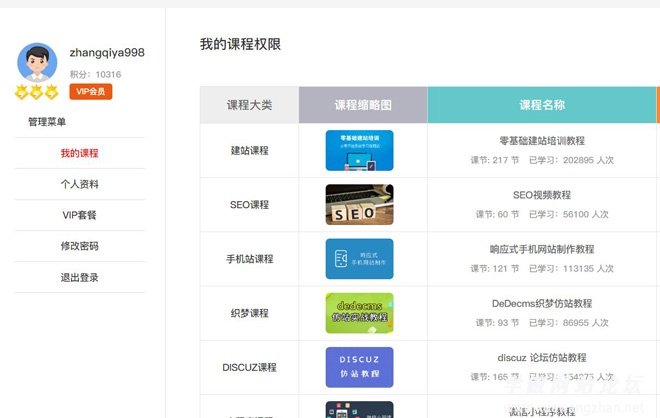Click username zhangqiya998
Viewport: 660px width, 418px height.
107,53
